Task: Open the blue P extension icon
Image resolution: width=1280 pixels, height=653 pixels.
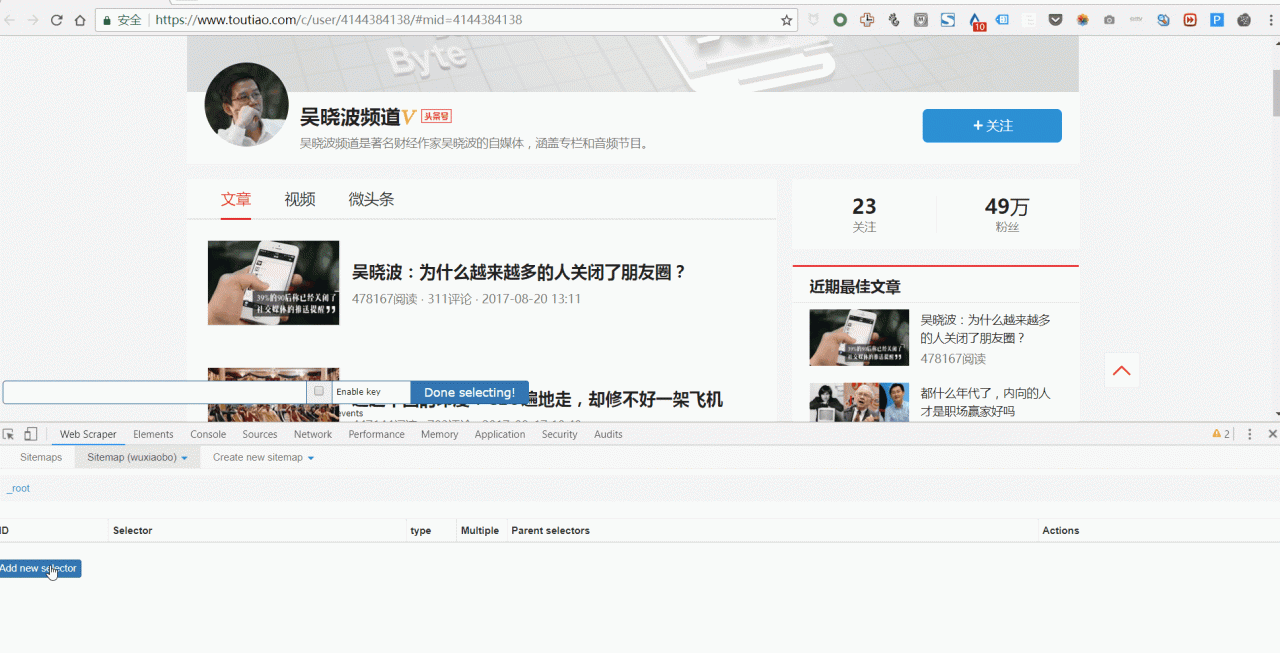Action: pyautogui.click(x=1217, y=20)
